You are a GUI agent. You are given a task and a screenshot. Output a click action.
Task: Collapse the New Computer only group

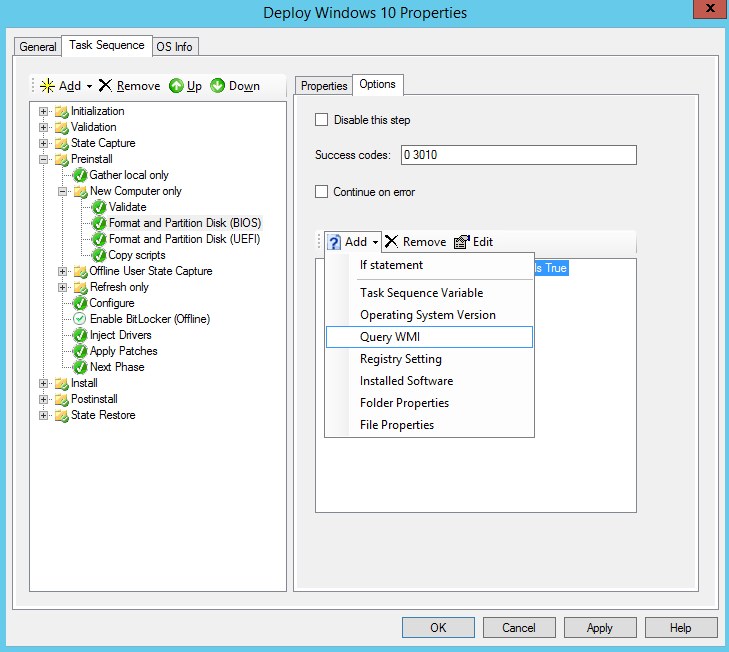62,192
